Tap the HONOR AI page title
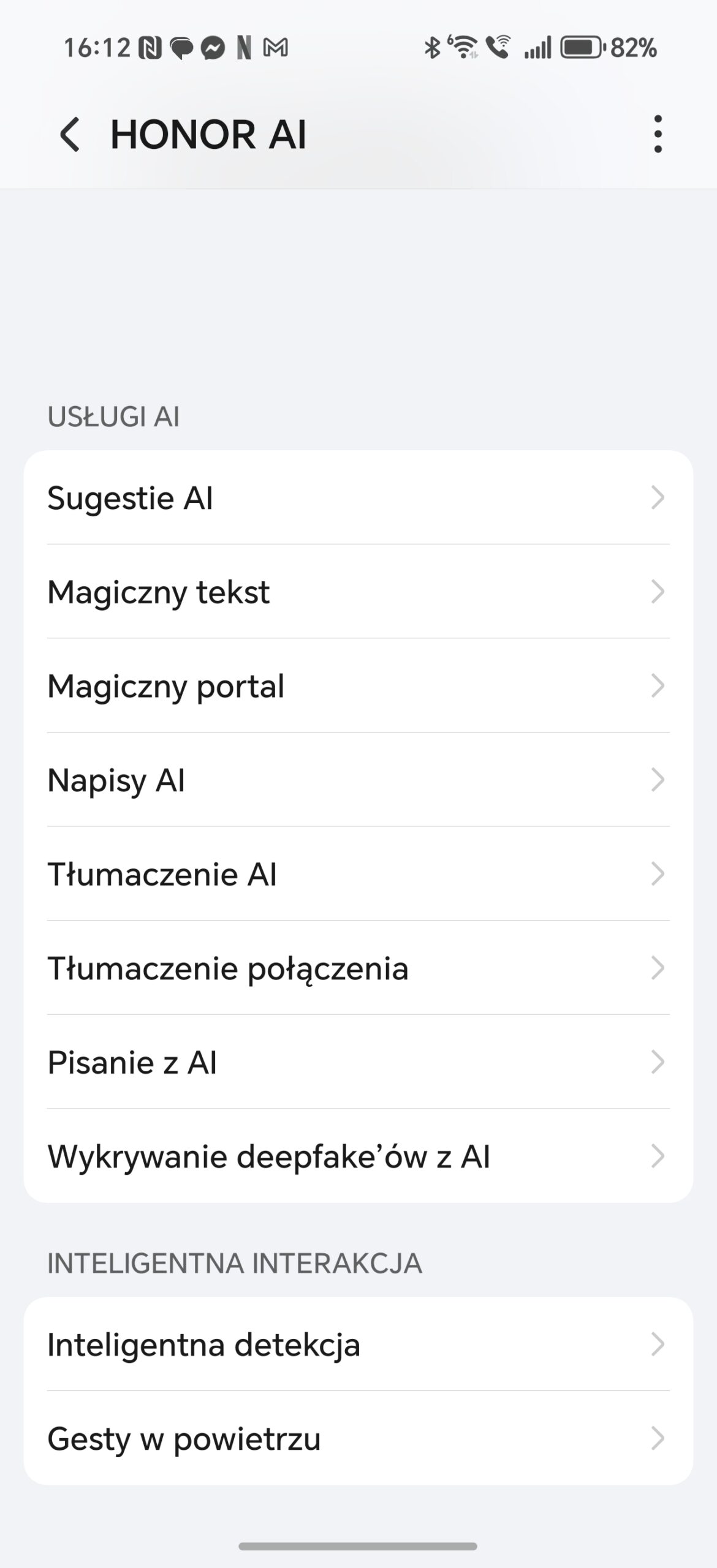The height and width of the screenshot is (1568, 717). (208, 134)
